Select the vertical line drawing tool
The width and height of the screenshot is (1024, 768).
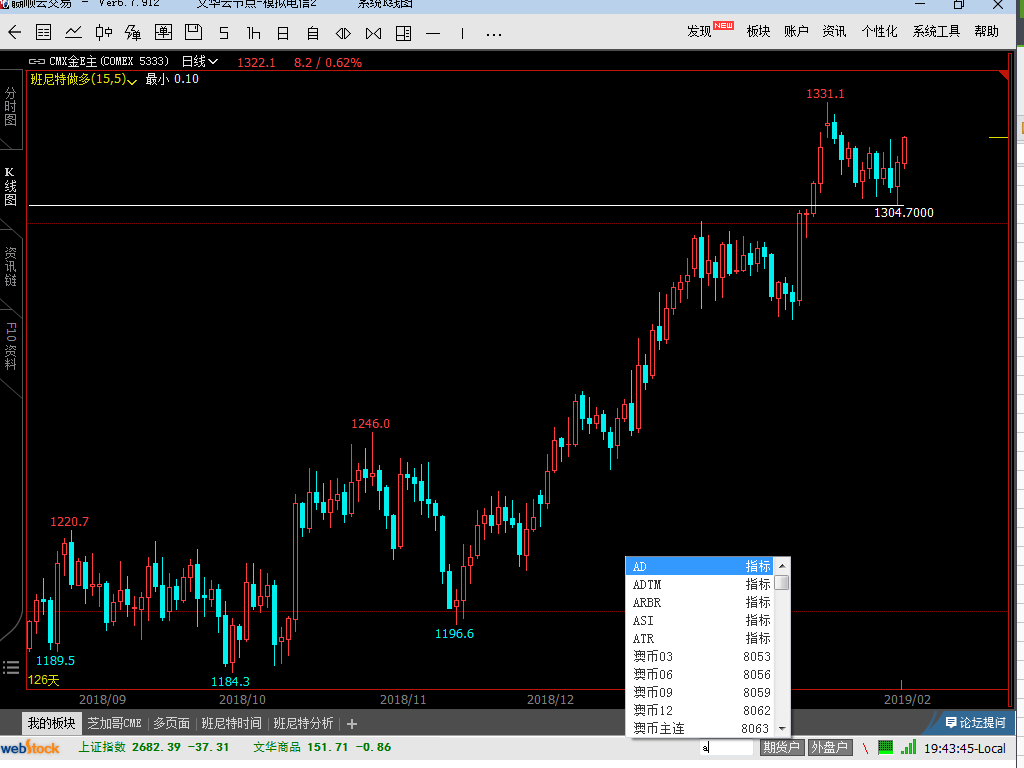[462, 33]
